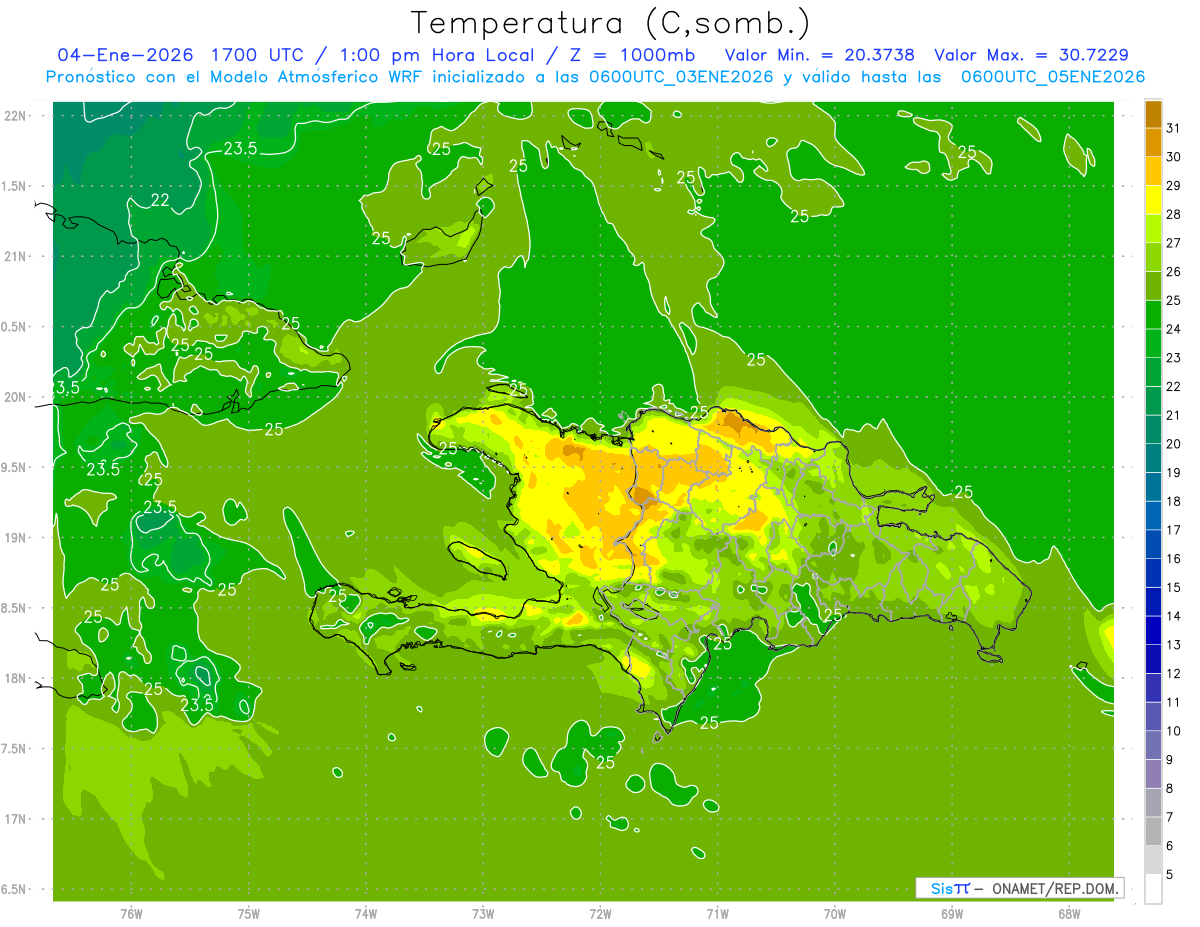Click the "69W" longitude axis label
Screen dimensions: 1200x927
point(952,914)
